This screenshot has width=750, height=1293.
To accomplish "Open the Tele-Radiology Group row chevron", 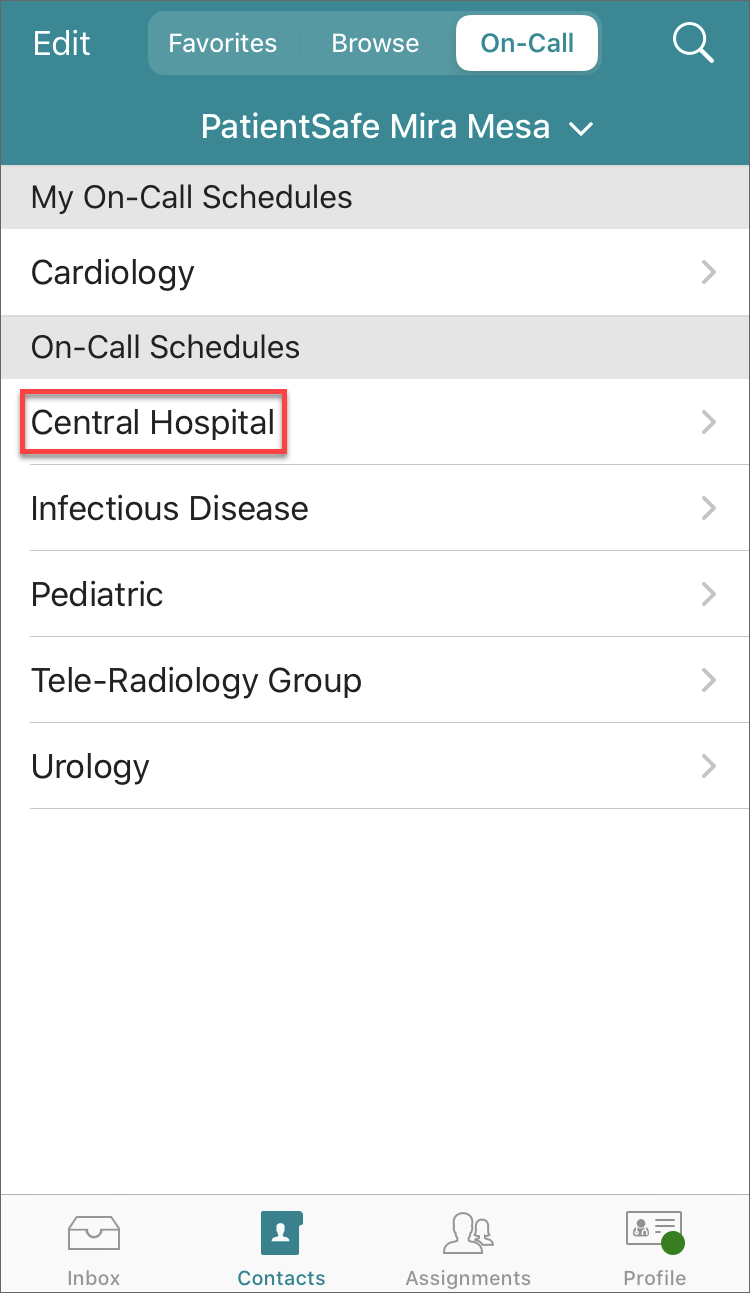I will pos(709,680).
